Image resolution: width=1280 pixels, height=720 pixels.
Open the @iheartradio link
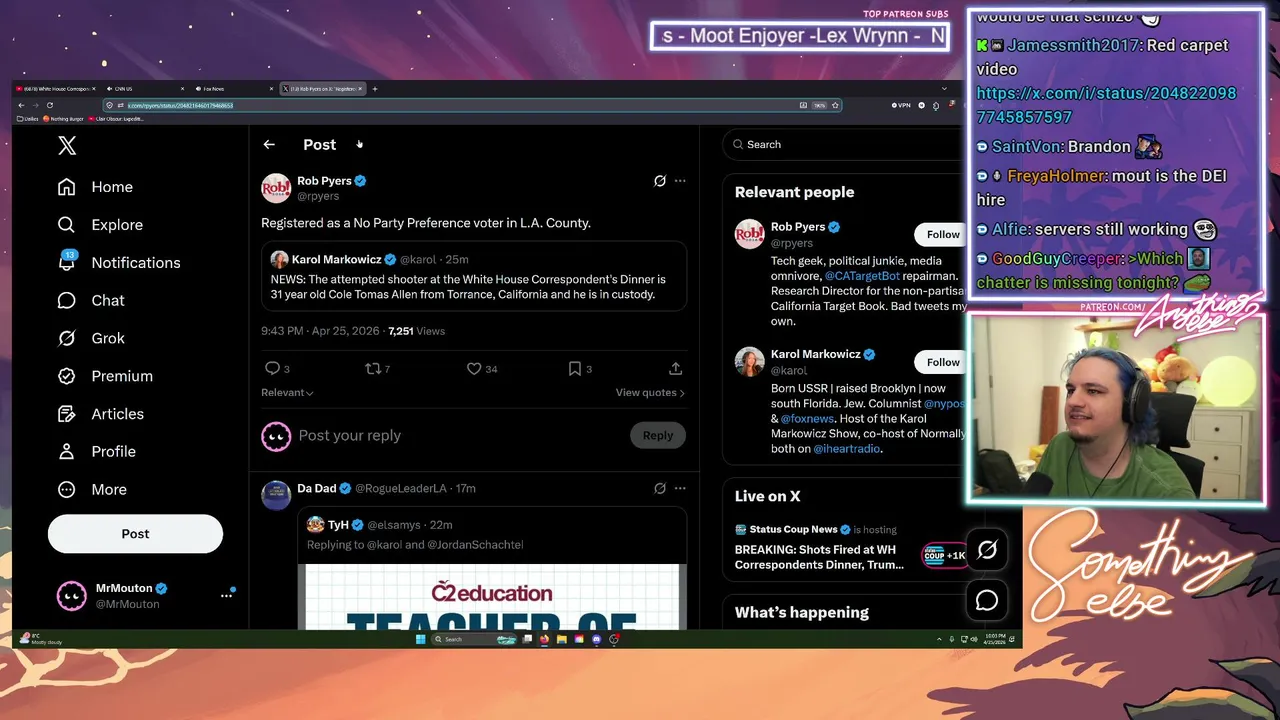847,449
